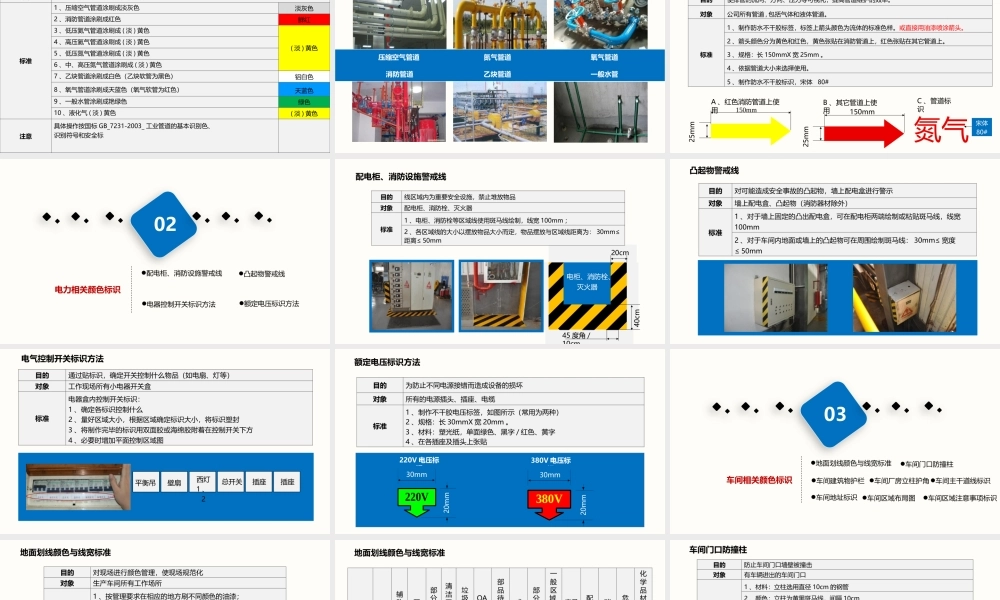The height and width of the screenshot is (600, 1000).
Task: Click the yellow-black hazard stripe diagram
Action: click(587, 296)
